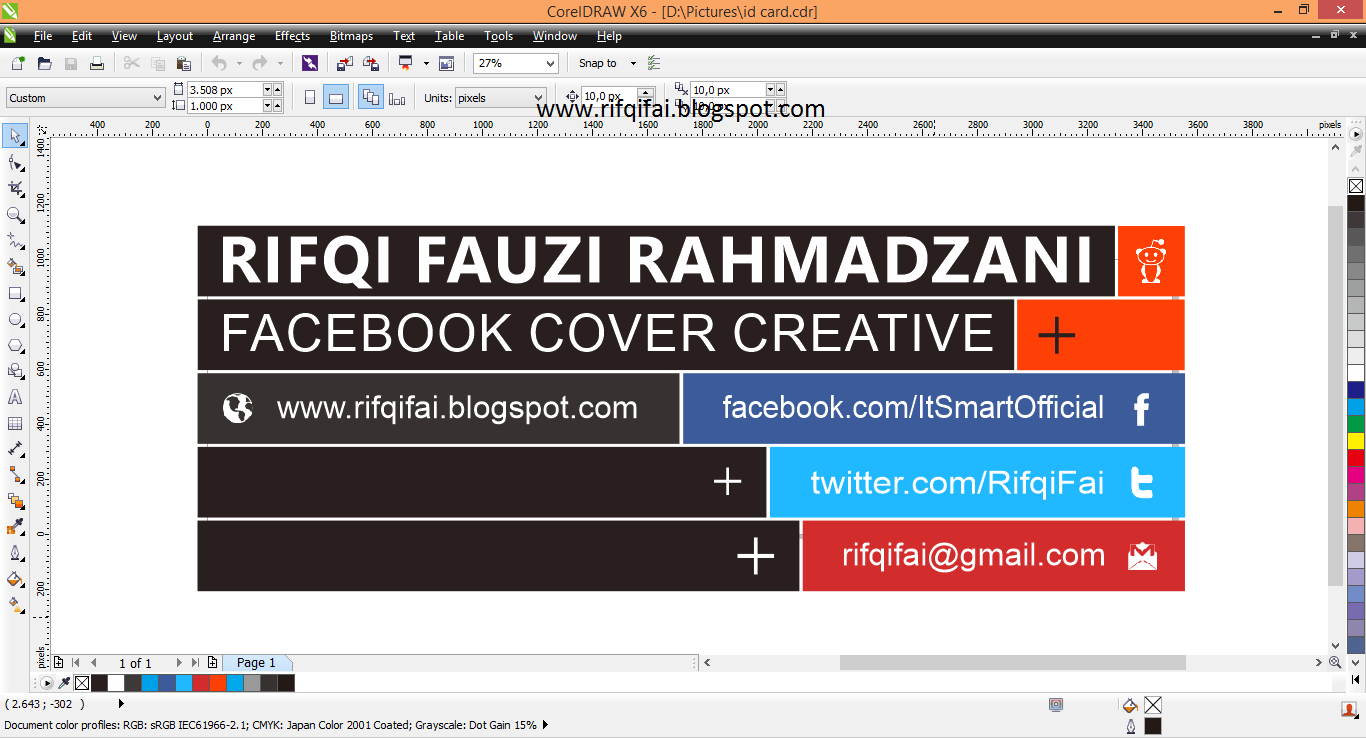Set page orientation to Landscape
The image size is (1366, 738).
[336, 98]
